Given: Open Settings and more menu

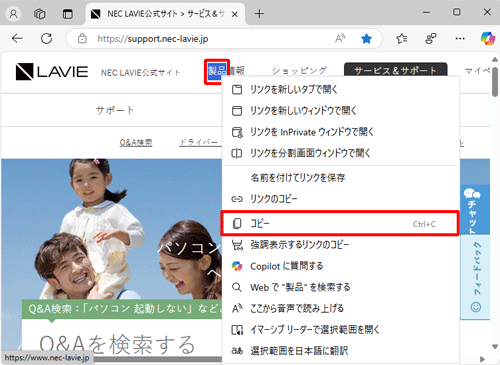Looking at the screenshot, I should pos(460,39).
